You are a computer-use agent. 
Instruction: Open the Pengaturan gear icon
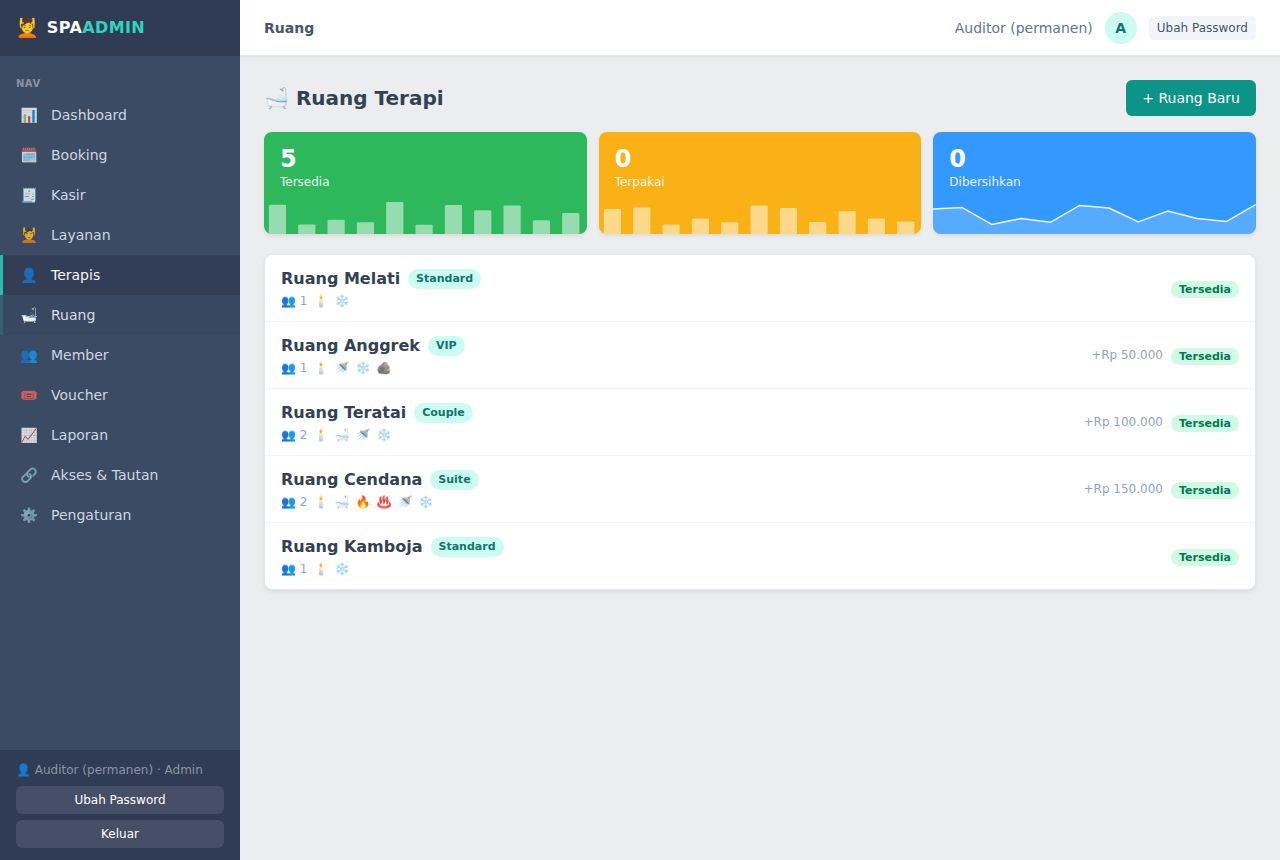(29, 515)
